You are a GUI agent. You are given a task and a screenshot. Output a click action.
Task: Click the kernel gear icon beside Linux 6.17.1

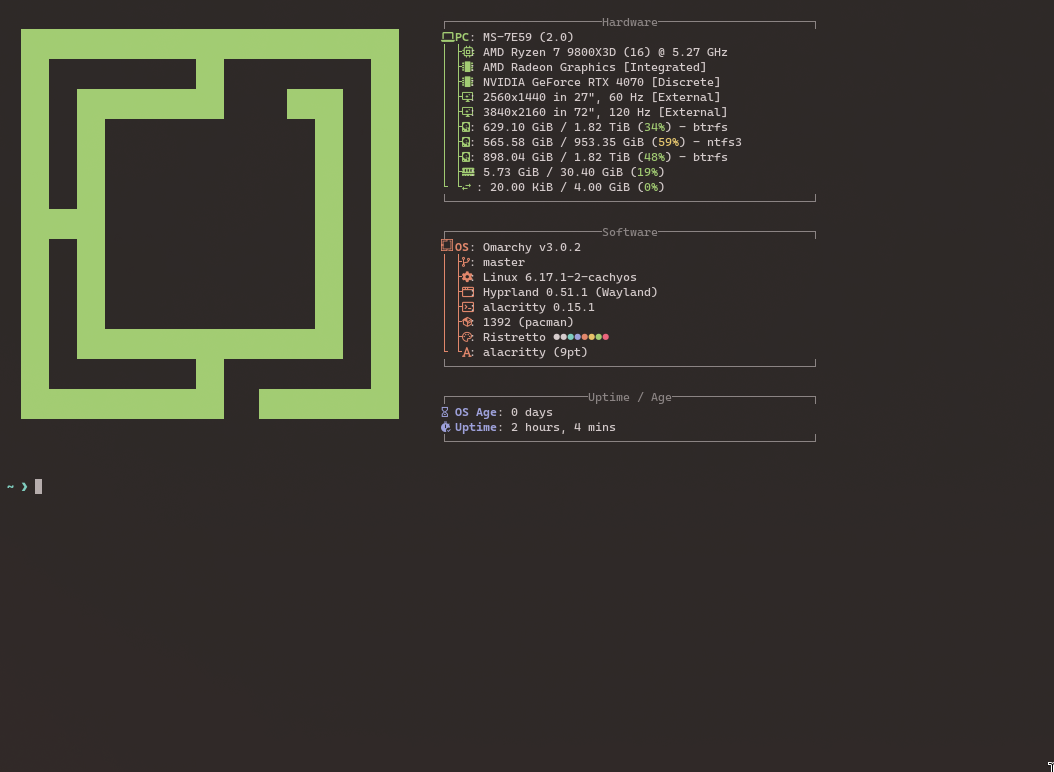[468, 277]
